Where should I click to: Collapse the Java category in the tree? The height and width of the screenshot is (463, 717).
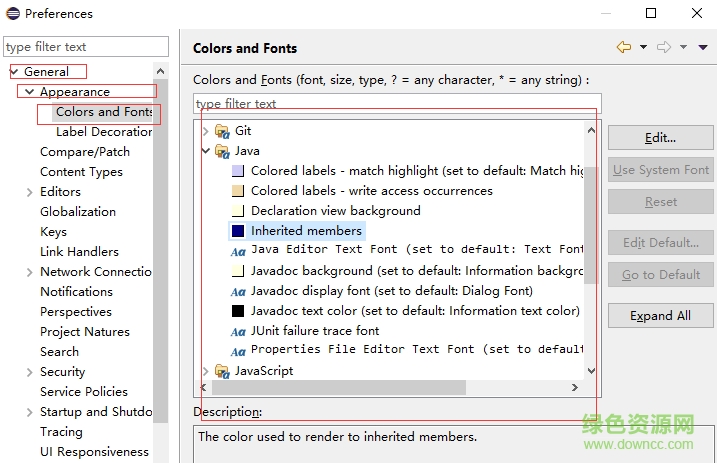click(x=206, y=151)
